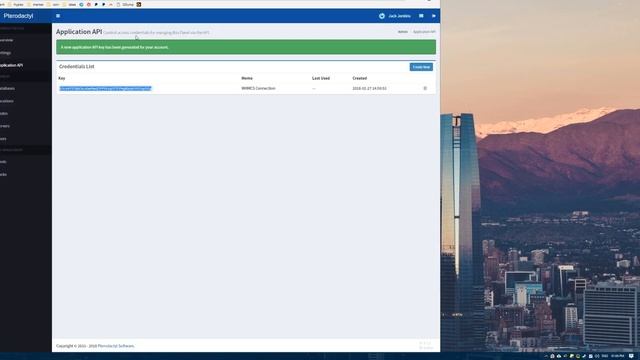Click the Key column header
The height and width of the screenshot is (360, 640).
(x=62, y=78)
